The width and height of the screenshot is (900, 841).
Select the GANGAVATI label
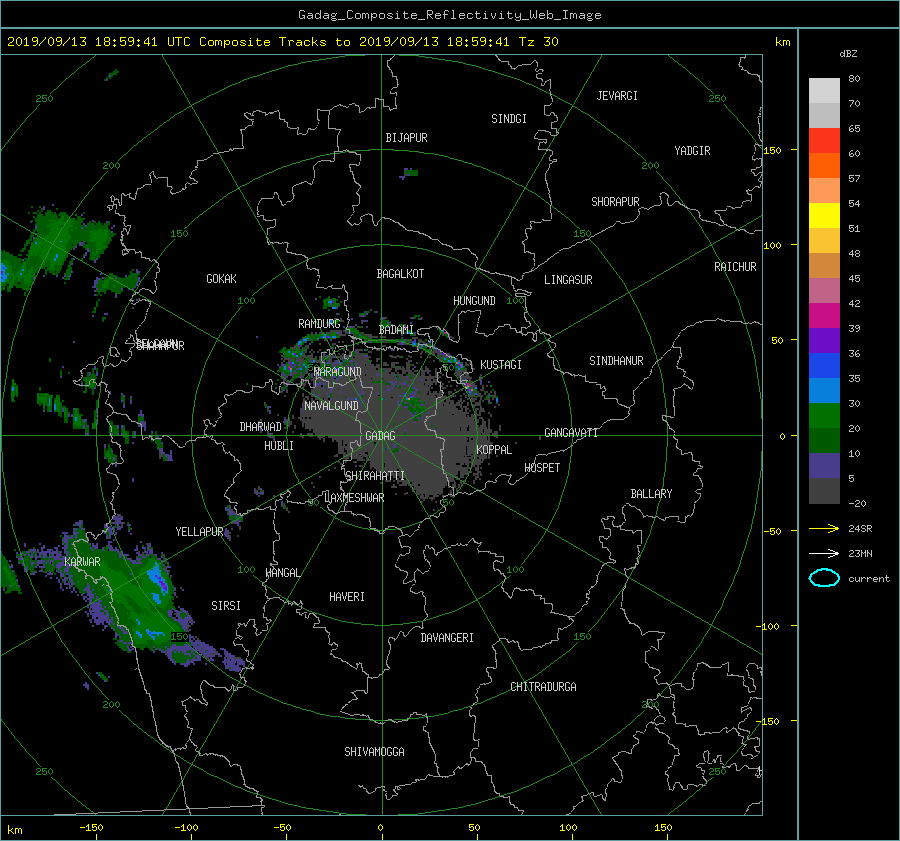(571, 432)
